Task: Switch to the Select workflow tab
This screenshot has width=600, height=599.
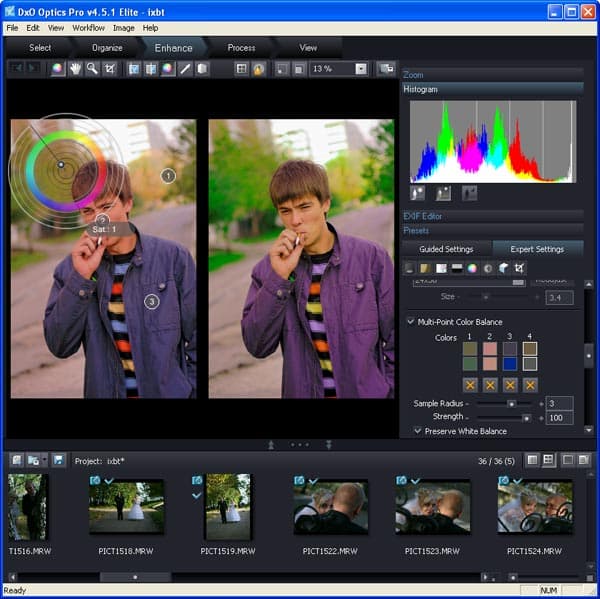Action: 40,48
